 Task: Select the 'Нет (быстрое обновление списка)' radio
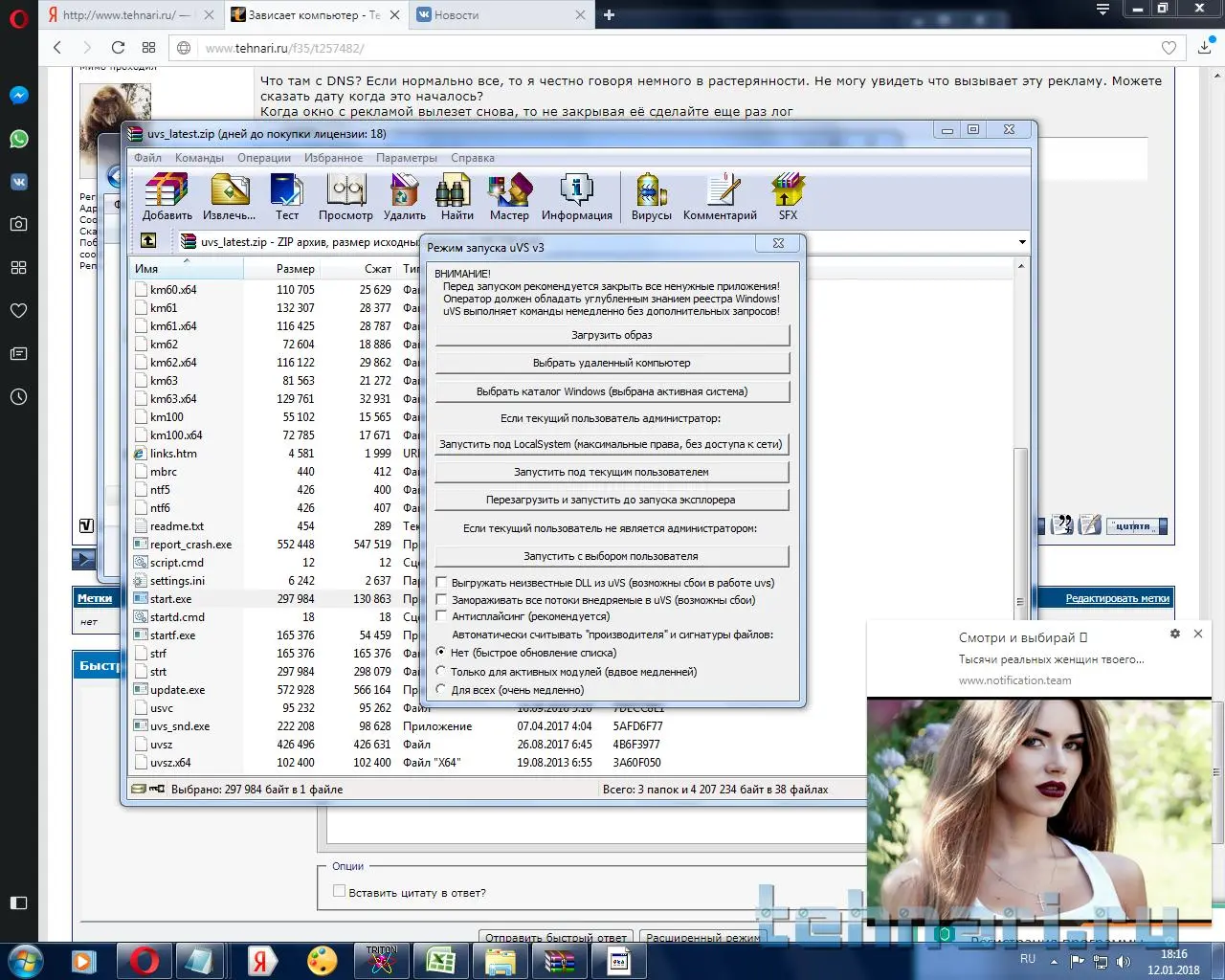441,652
